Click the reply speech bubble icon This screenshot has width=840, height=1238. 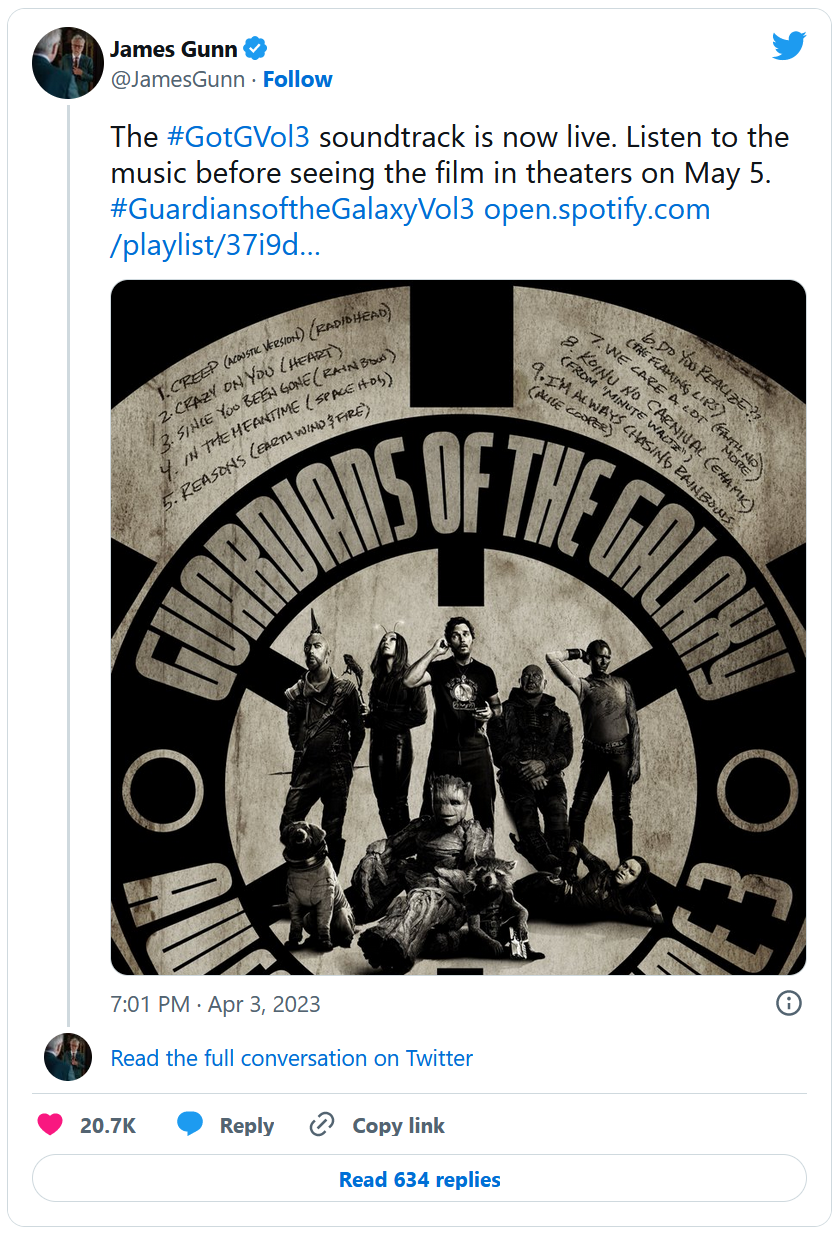[190, 1125]
